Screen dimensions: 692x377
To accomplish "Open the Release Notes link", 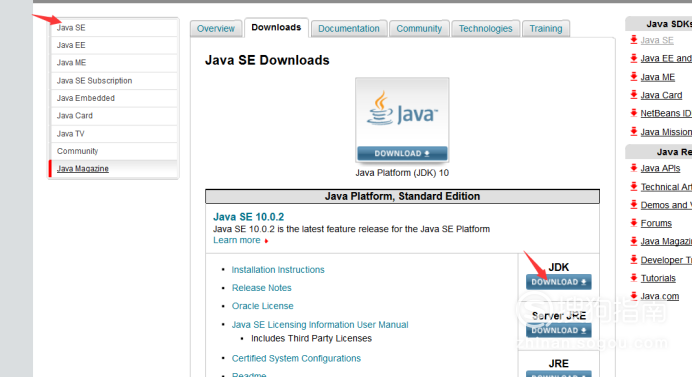I will click(x=262, y=288).
